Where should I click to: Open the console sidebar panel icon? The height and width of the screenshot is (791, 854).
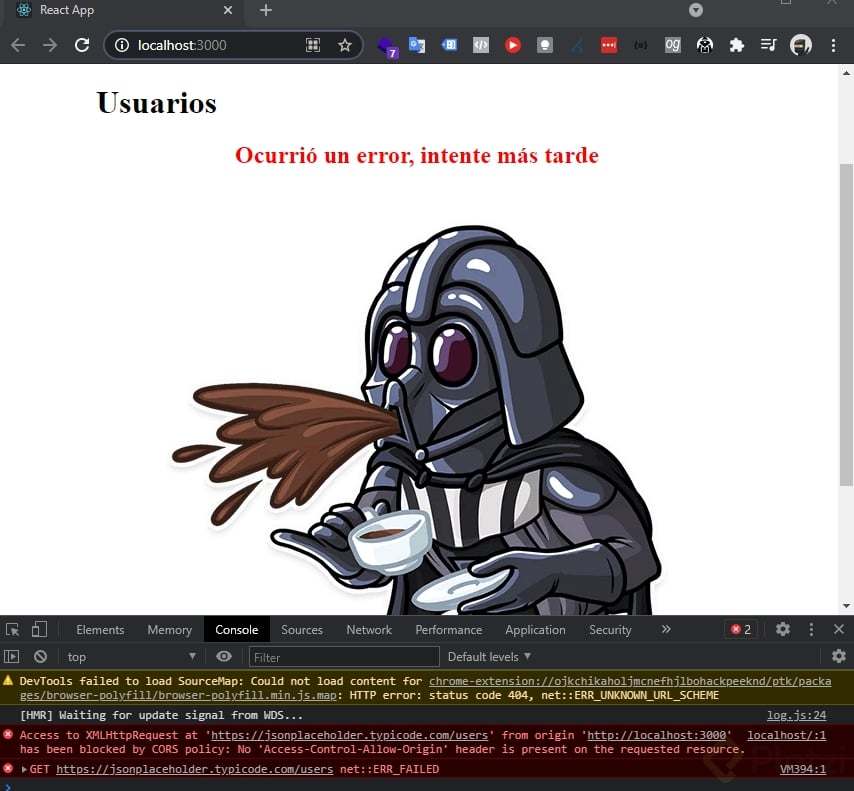point(13,656)
